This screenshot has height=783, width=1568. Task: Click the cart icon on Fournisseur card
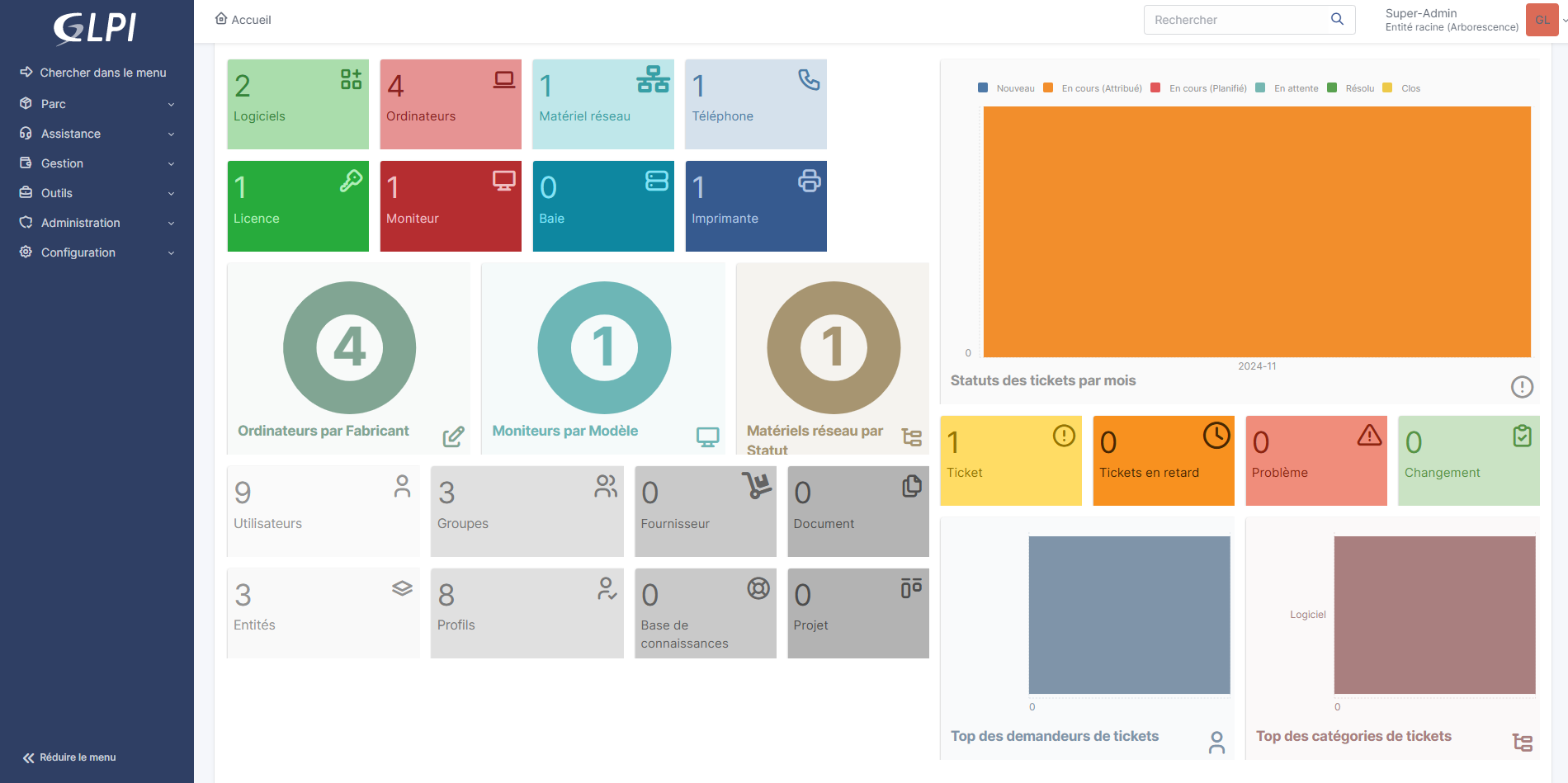point(756,485)
